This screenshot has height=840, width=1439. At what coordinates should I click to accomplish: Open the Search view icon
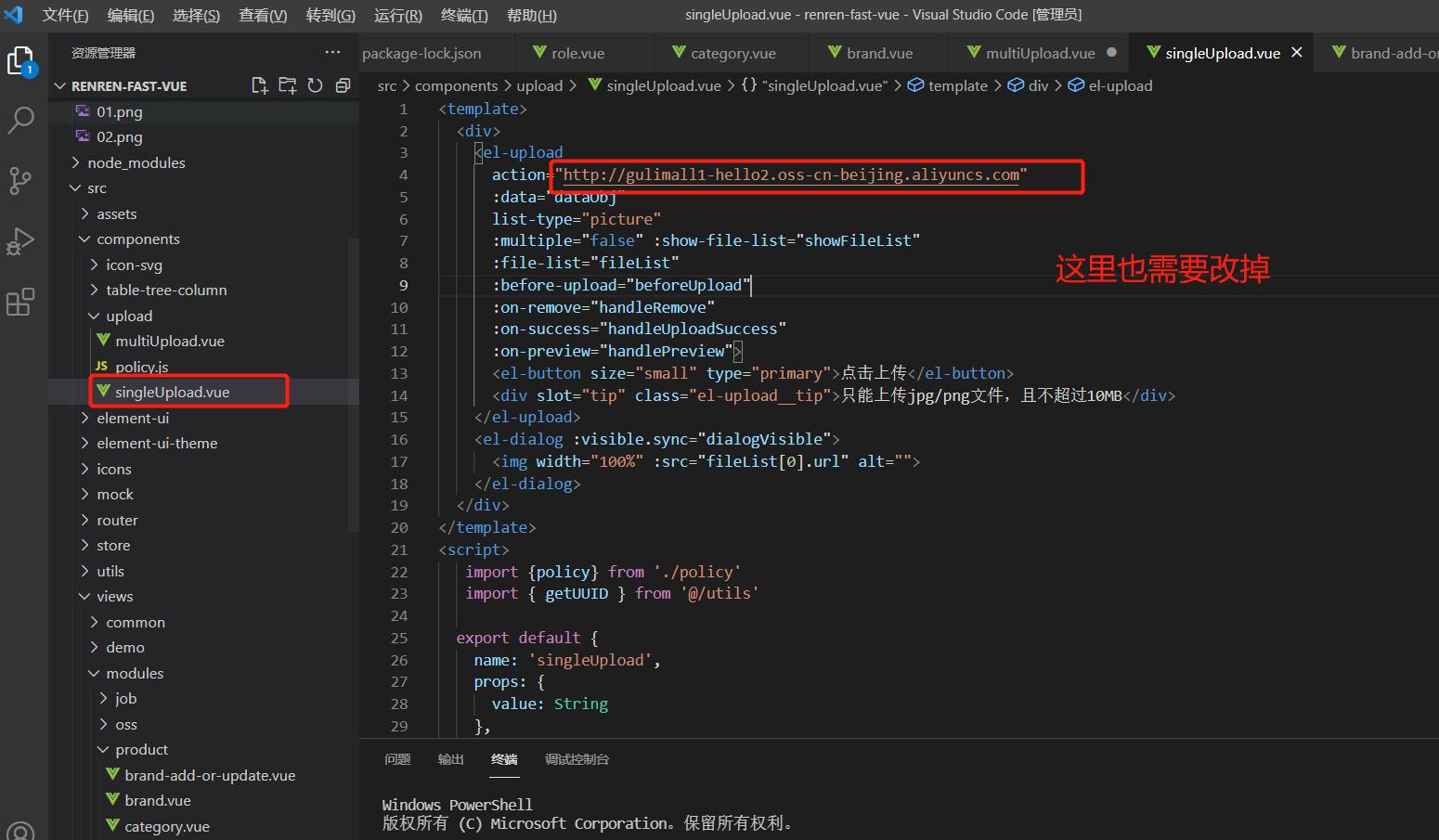[x=20, y=120]
